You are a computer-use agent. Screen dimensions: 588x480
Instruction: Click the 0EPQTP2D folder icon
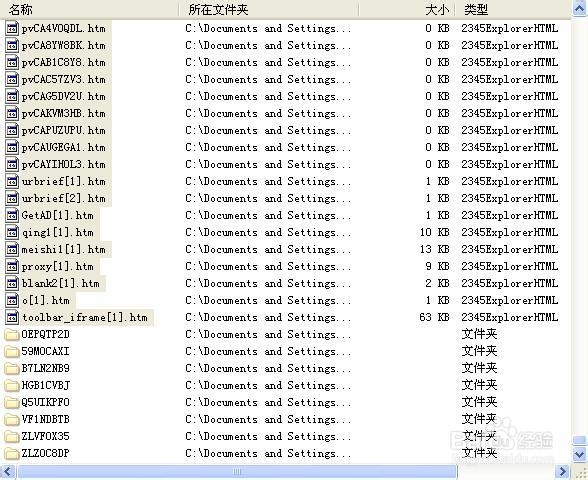[12, 334]
